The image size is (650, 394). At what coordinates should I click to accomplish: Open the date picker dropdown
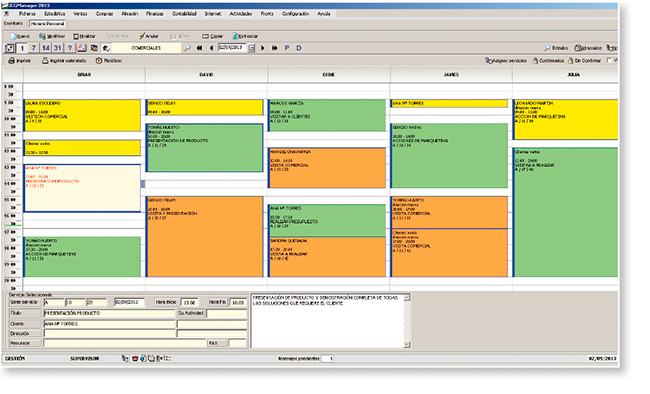pos(251,48)
